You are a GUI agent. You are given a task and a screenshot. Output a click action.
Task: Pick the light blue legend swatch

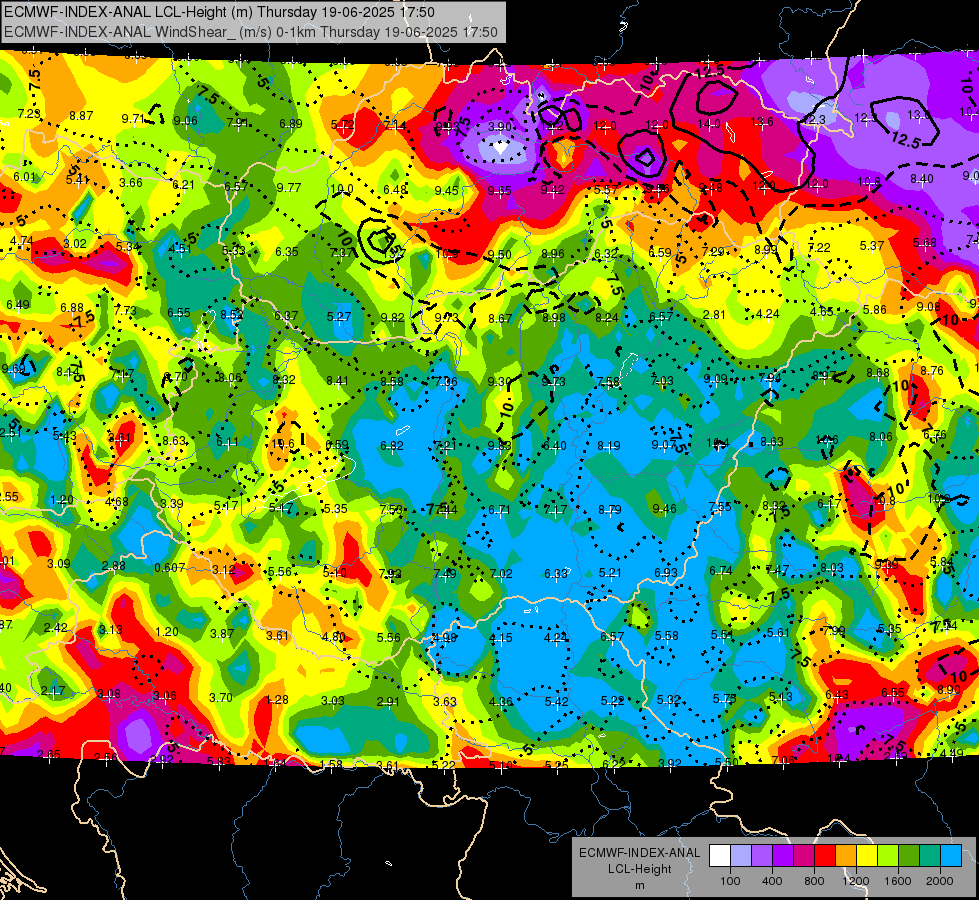click(951, 856)
